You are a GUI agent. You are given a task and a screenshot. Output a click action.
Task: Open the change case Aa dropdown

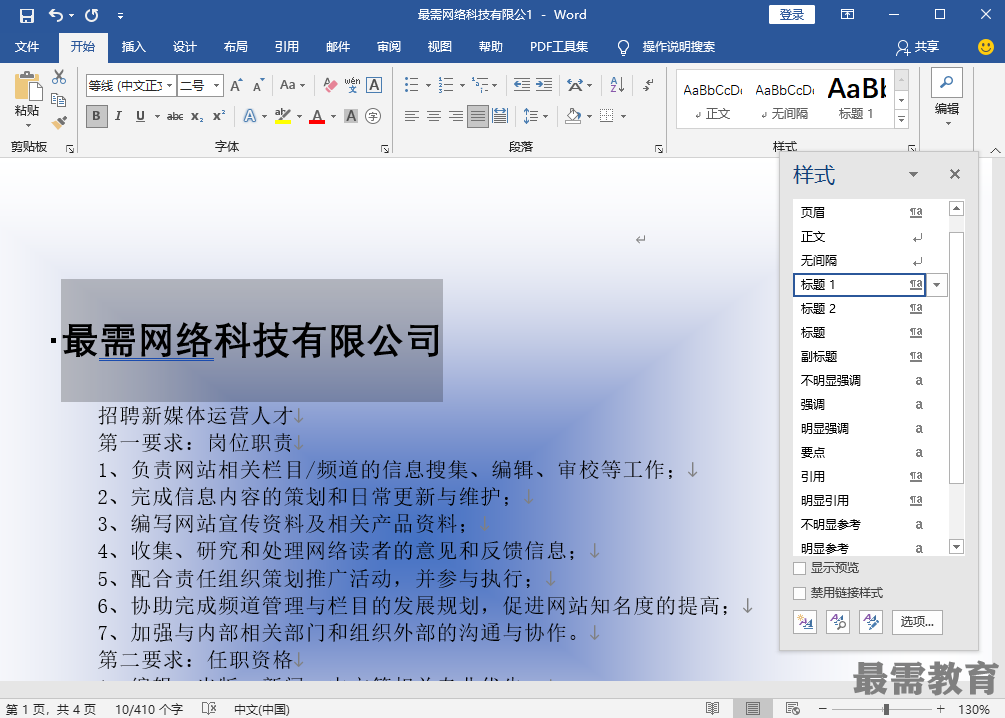coord(292,85)
